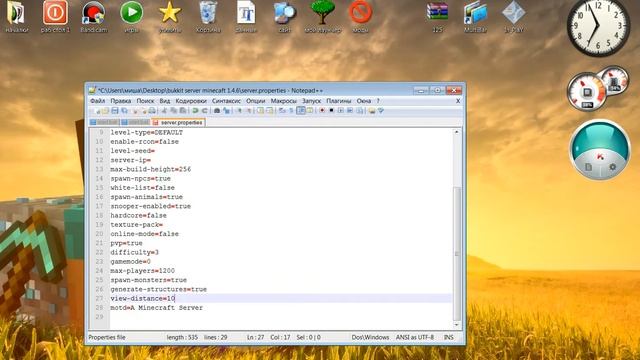Cut selection using the scissors icon
The height and width of the screenshot is (360, 640).
(x=164, y=111)
